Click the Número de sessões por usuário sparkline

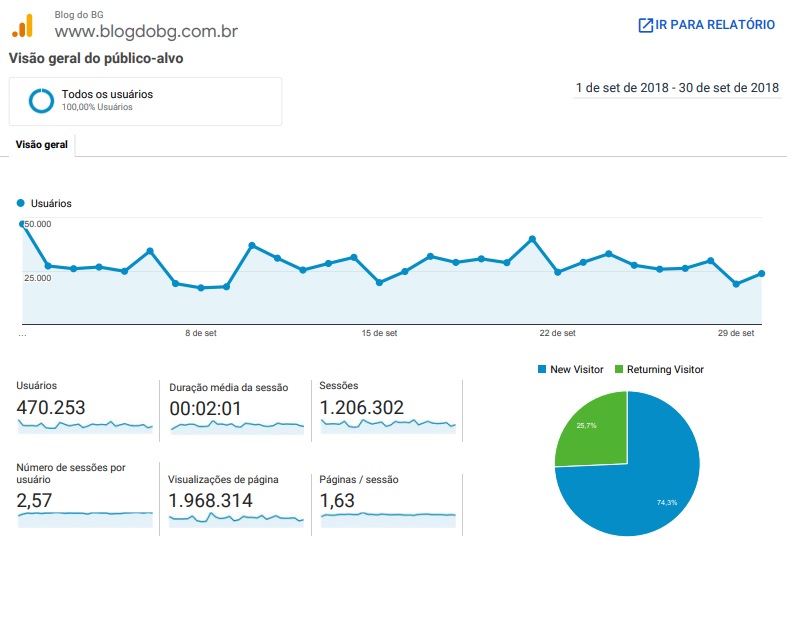click(x=85, y=520)
